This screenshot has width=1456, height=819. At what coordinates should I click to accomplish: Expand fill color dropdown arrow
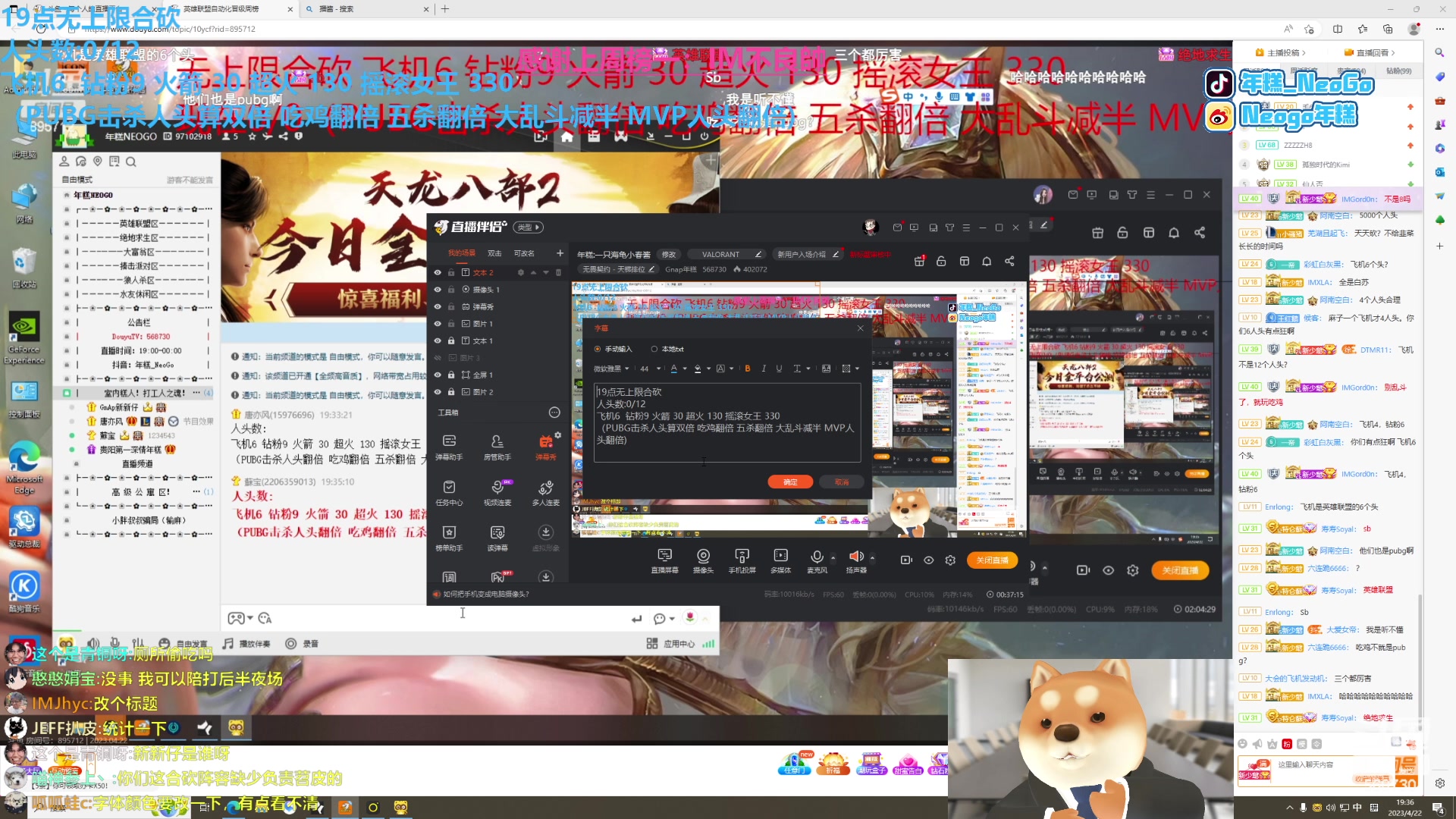pos(709,369)
